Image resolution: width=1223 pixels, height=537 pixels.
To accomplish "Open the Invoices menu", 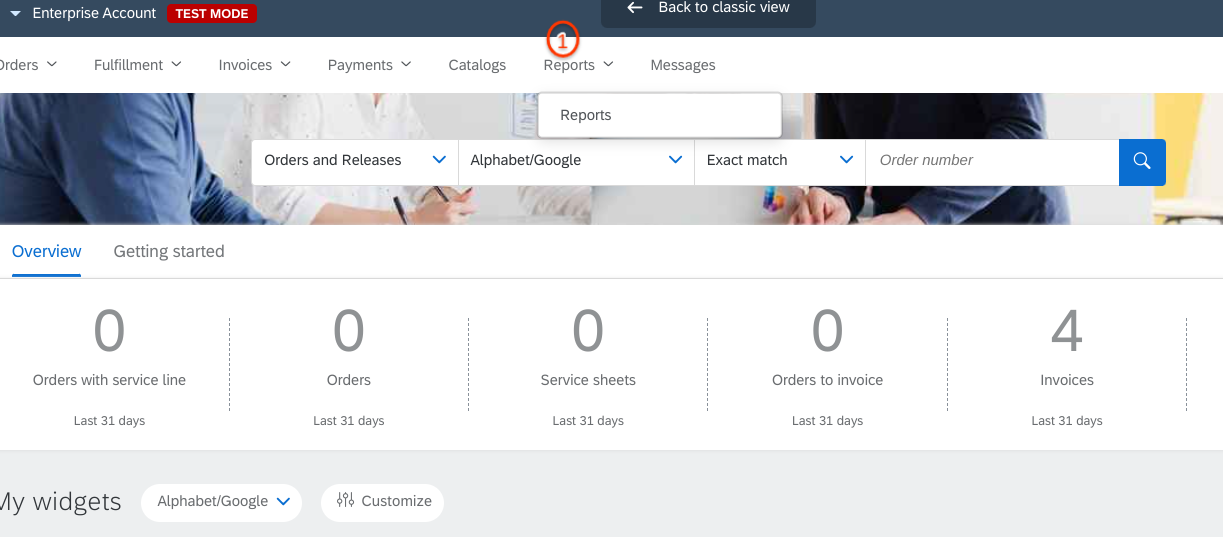I will 255,65.
